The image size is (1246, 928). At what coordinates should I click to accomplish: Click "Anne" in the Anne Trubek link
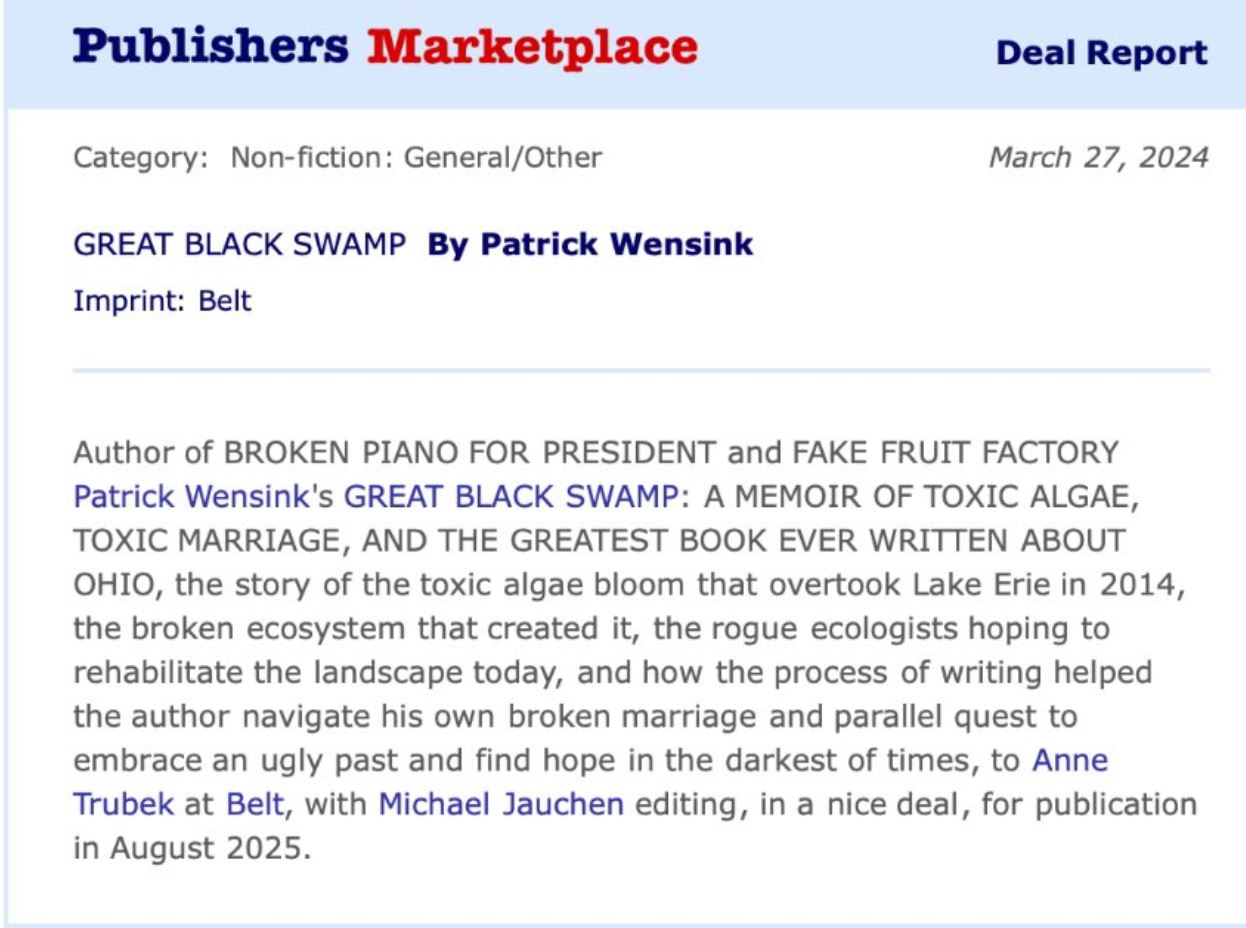[x=1069, y=760]
